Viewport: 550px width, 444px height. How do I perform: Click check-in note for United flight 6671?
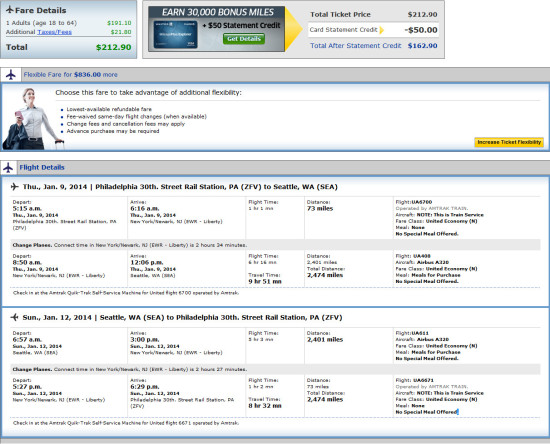coord(126,423)
